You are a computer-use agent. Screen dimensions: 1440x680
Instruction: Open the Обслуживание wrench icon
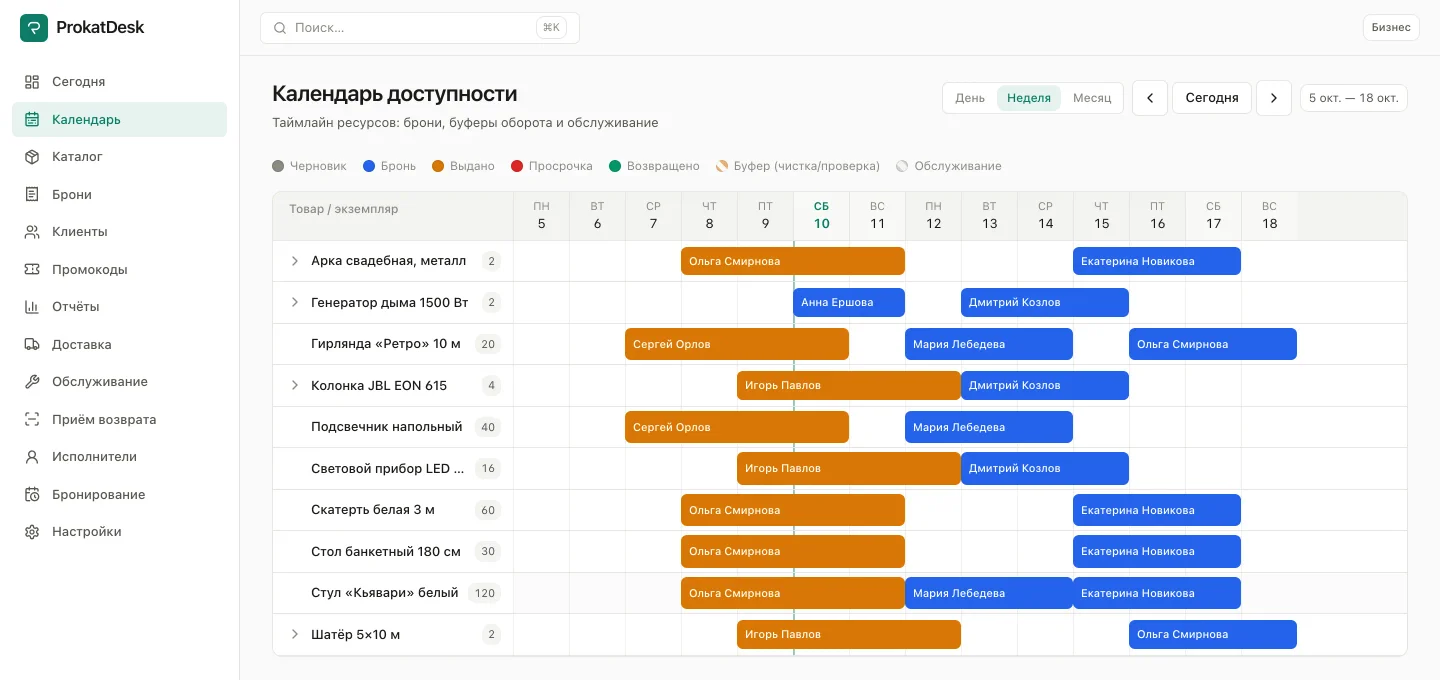(x=32, y=382)
